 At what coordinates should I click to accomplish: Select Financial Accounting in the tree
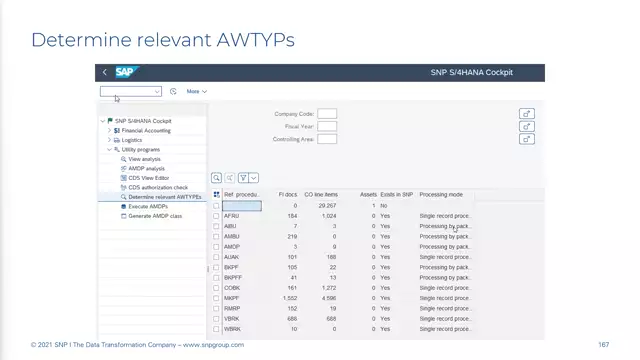pos(146,131)
